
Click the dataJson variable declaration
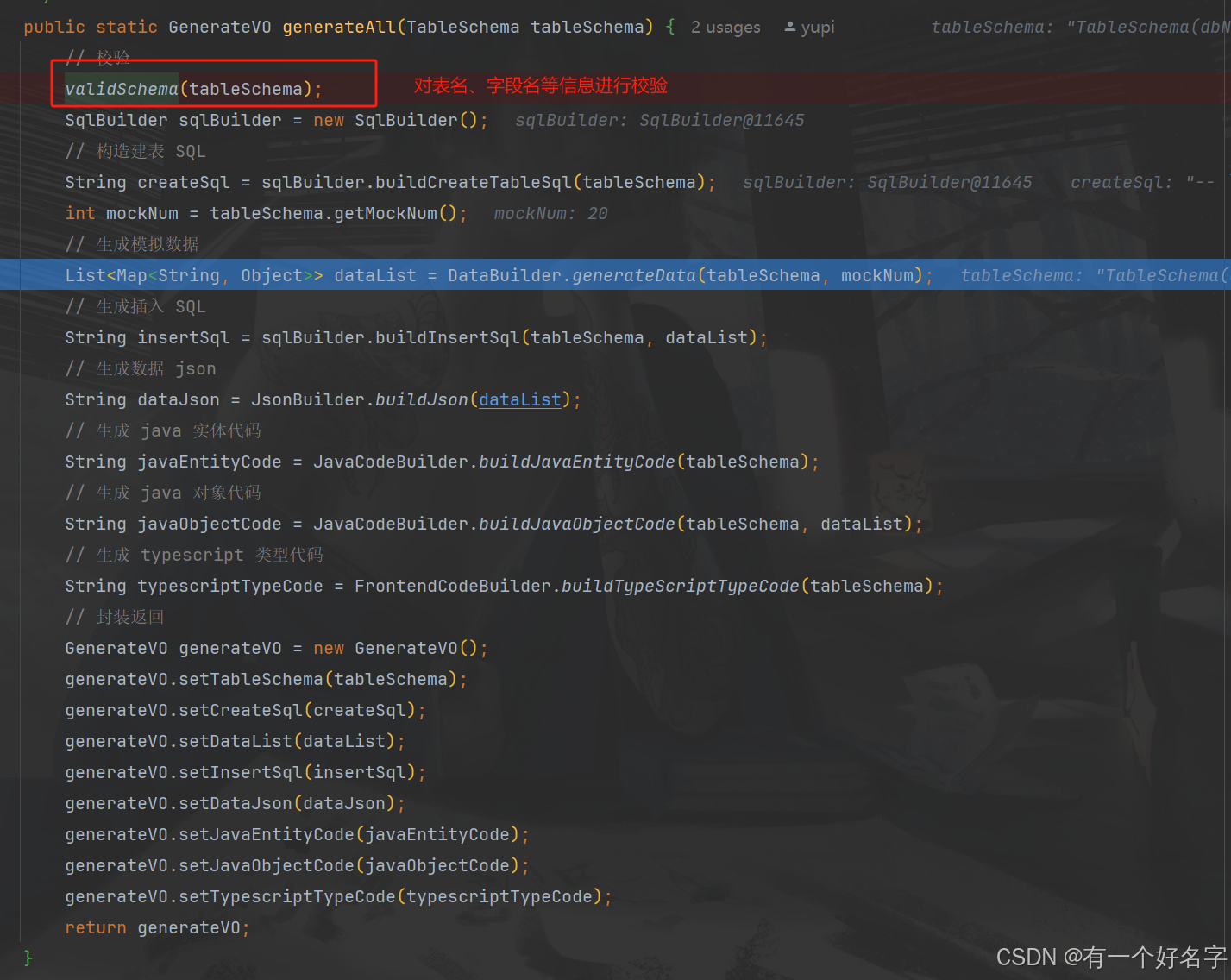click(179, 399)
